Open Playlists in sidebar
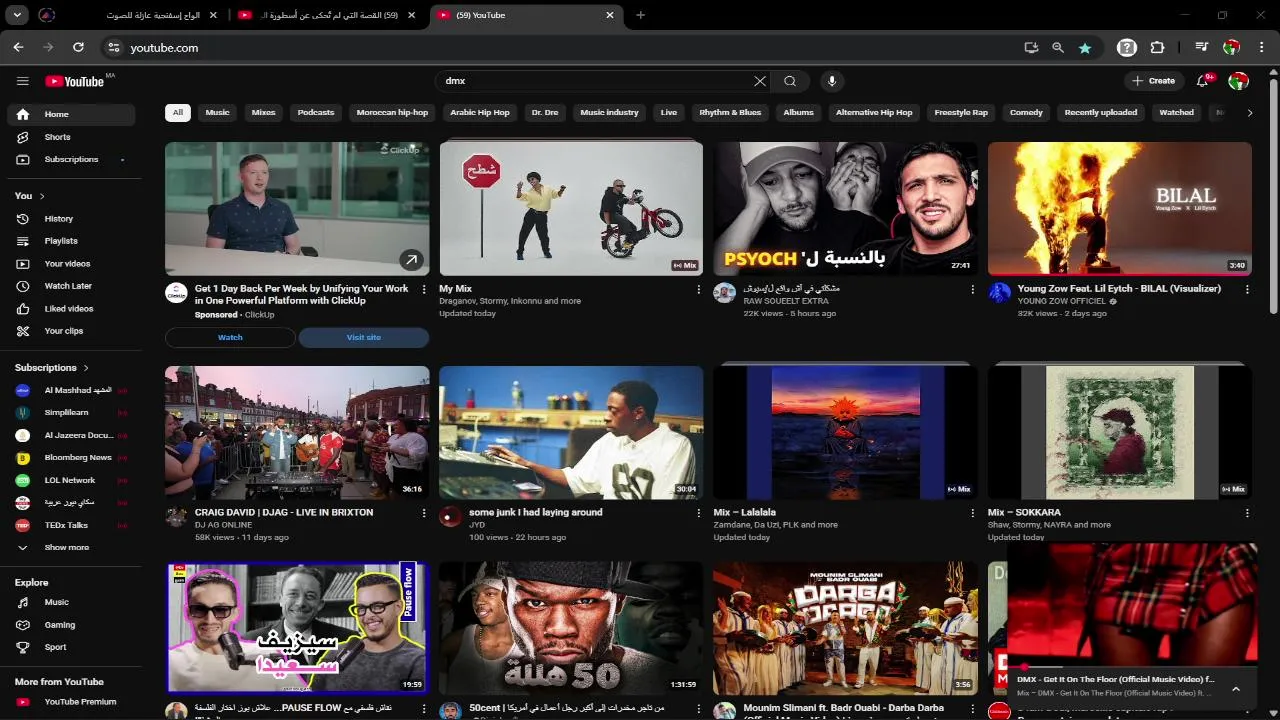The height and width of the screenshot is (720, 1280). click(x=70, y=241)
